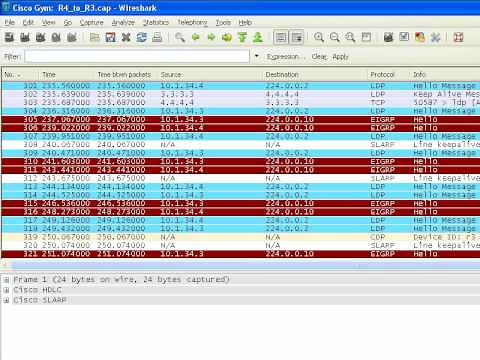
Task: Jump to first packet icon
Action: click(x=243, y=37)
